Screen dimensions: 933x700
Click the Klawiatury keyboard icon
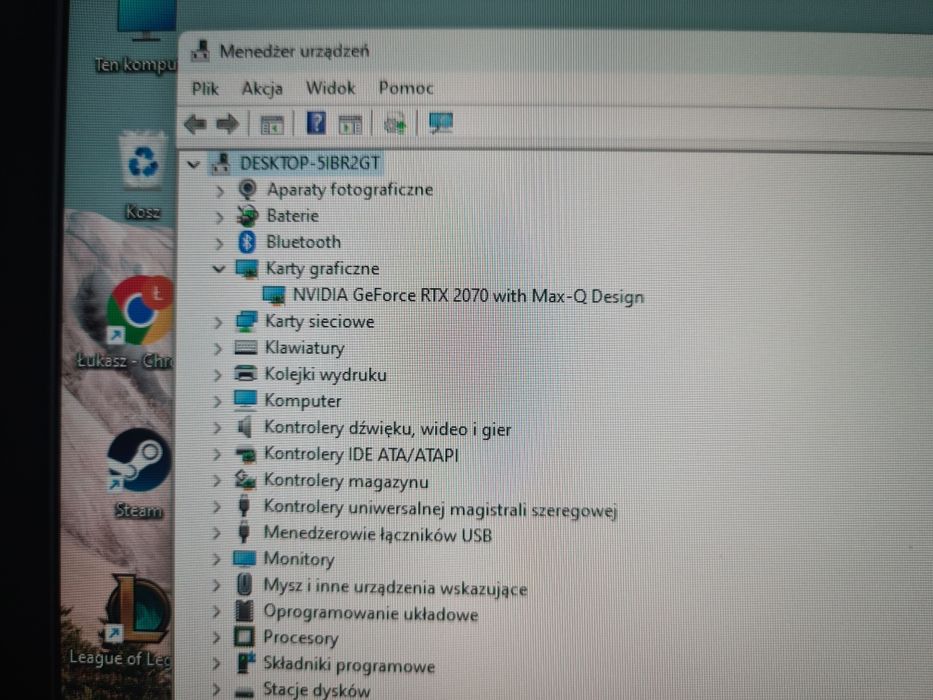pyautogui.click(x=246, y=347)
